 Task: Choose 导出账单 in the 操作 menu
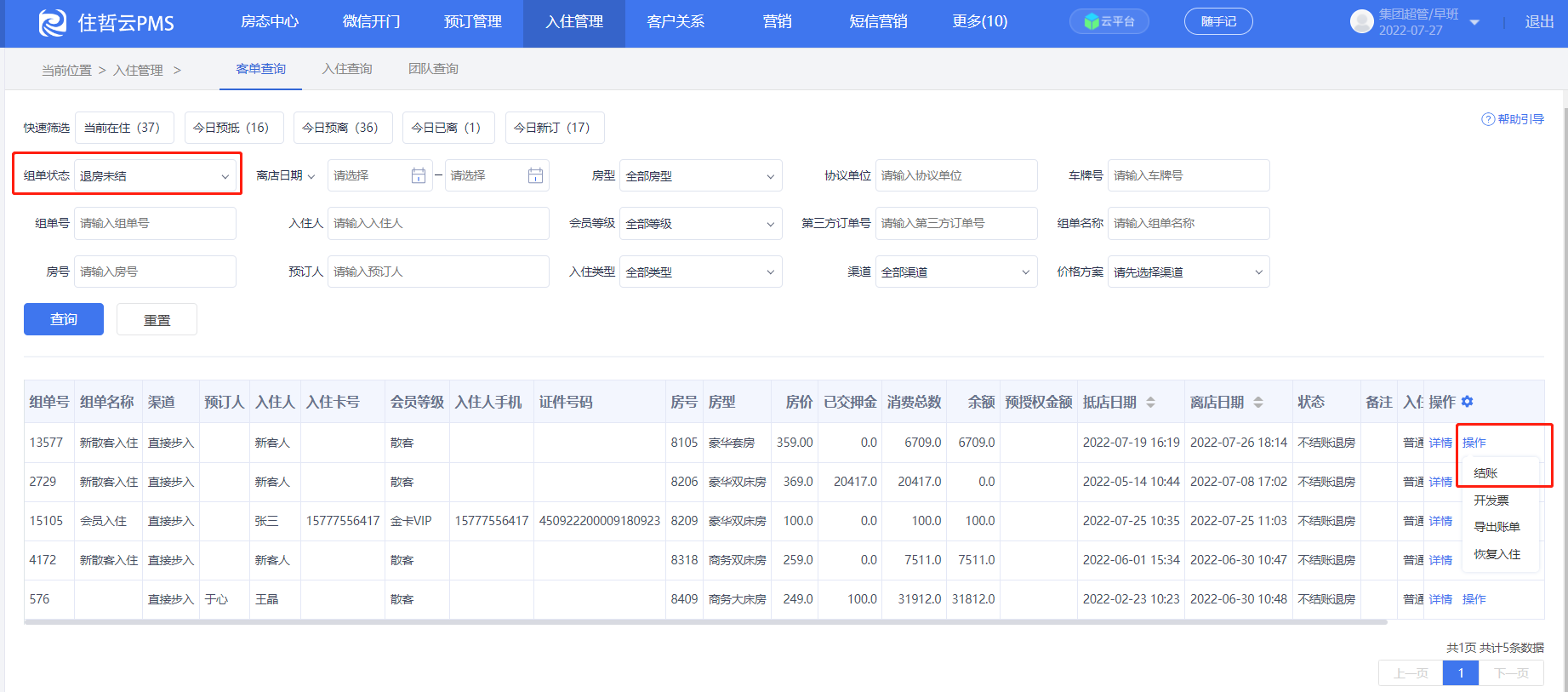click(1497, 527)
